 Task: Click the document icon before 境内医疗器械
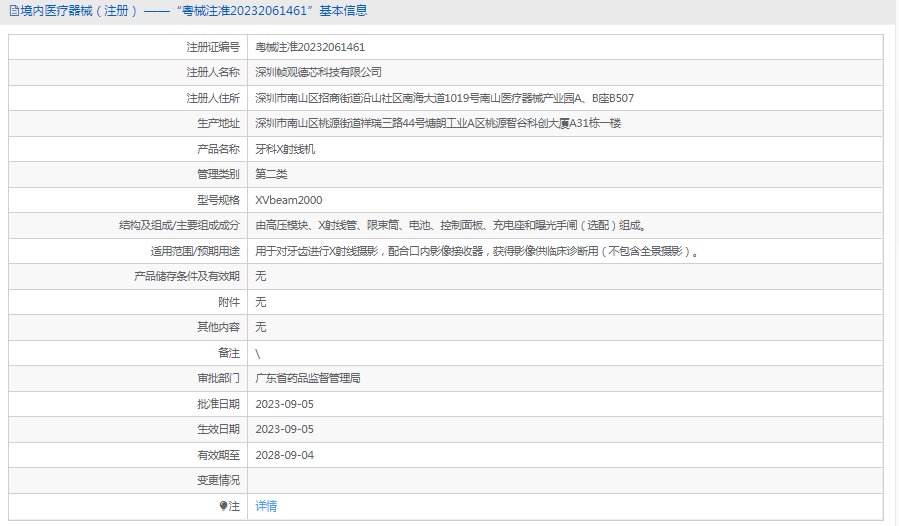click(x=13, y=11)
